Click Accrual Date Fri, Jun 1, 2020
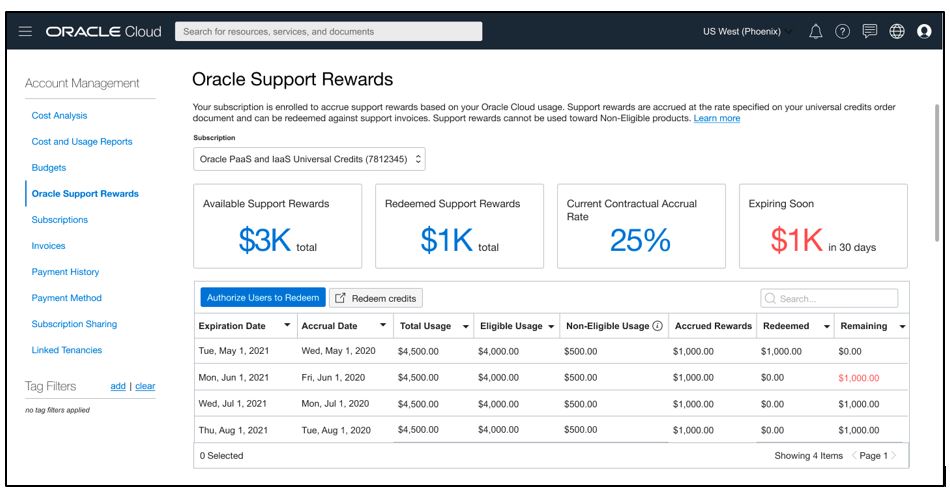 click(x=333, y=377)
